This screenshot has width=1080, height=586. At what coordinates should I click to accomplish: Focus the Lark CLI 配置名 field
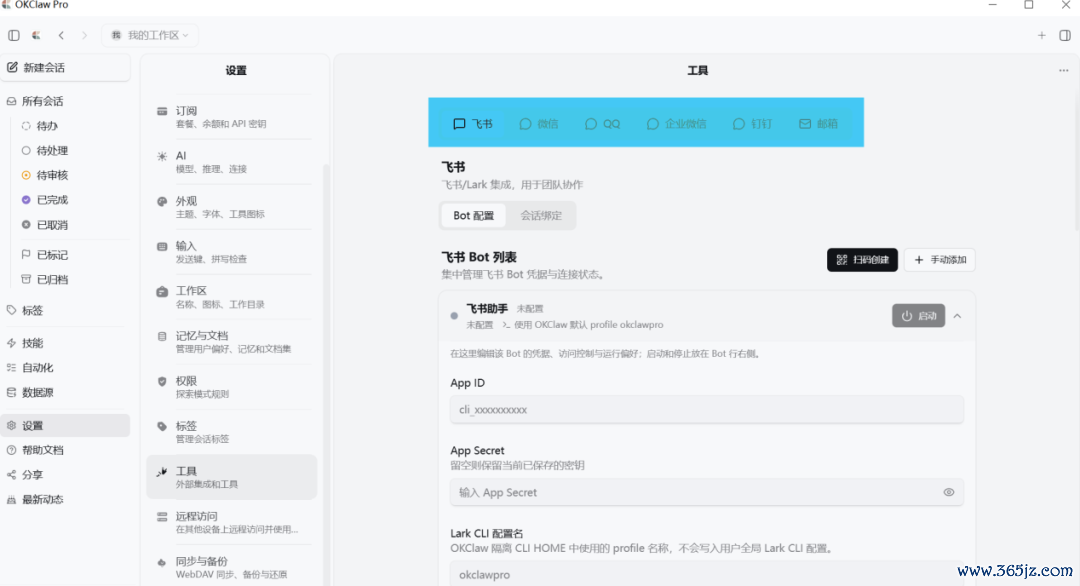(x=707, y=574)
